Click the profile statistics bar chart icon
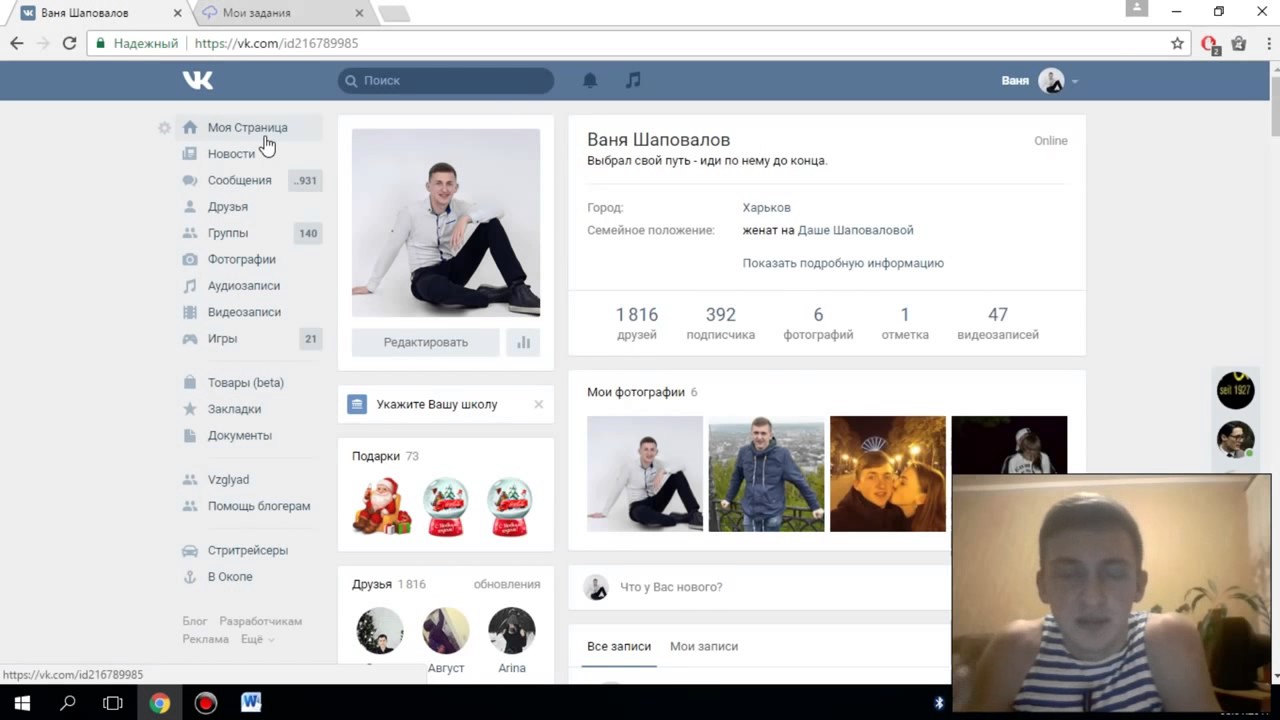 (x=523, y=342)
